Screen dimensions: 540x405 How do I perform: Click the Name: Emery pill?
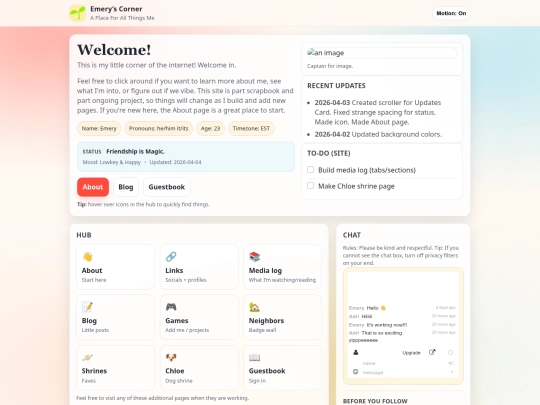(x=99, y=128)
